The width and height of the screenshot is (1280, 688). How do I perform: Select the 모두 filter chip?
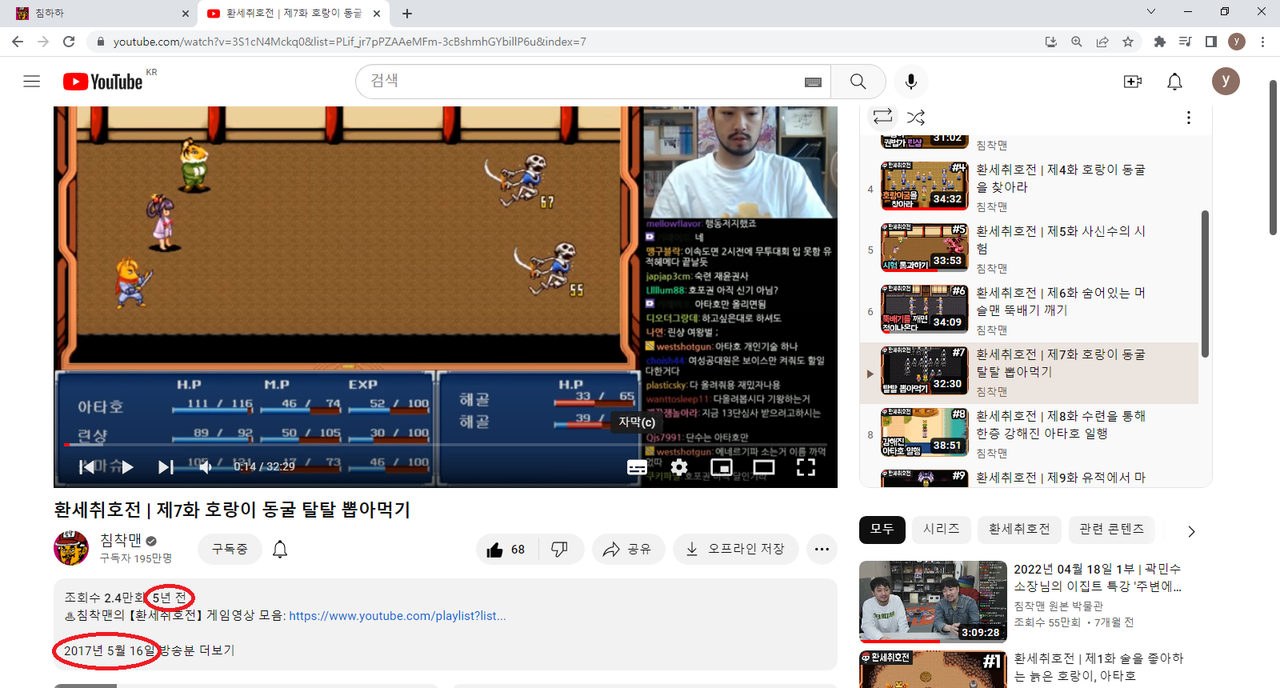pos(882,529)
